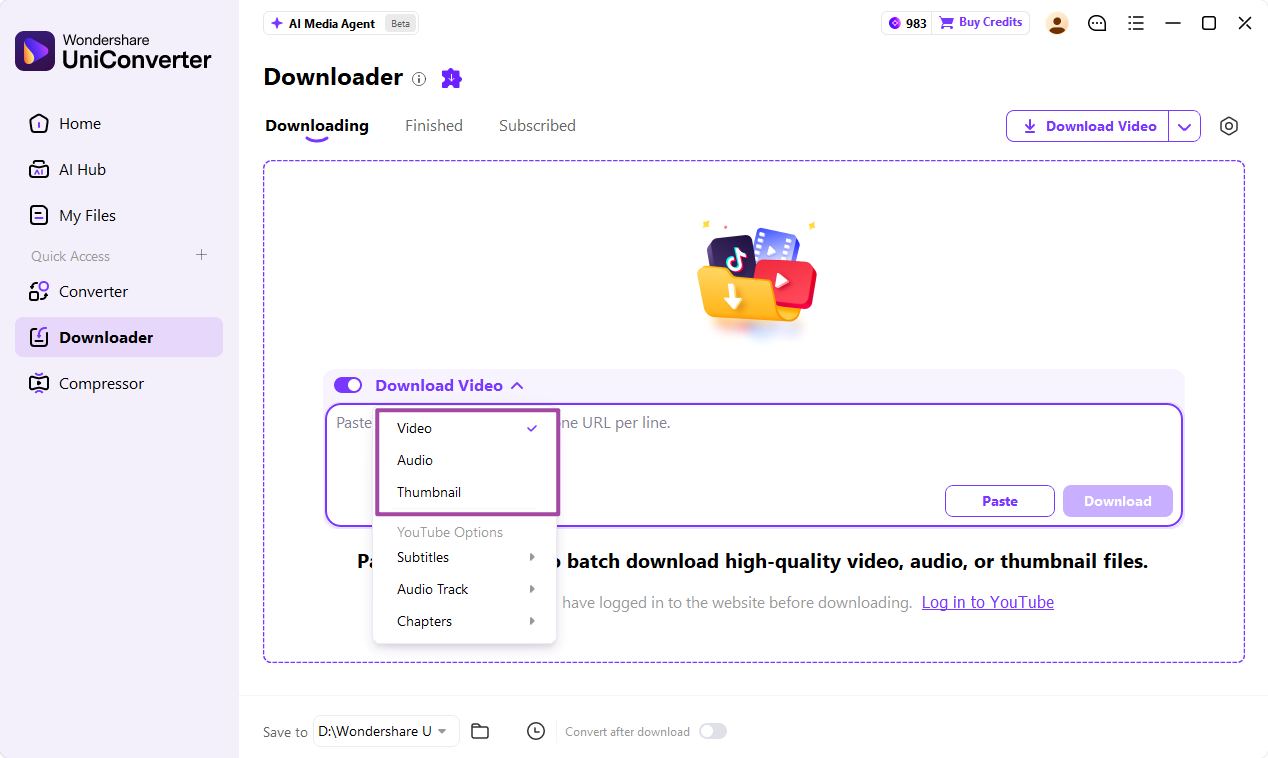Click the Beta badge
Viewport: 1268px width, 758px height.
(400, 24)
